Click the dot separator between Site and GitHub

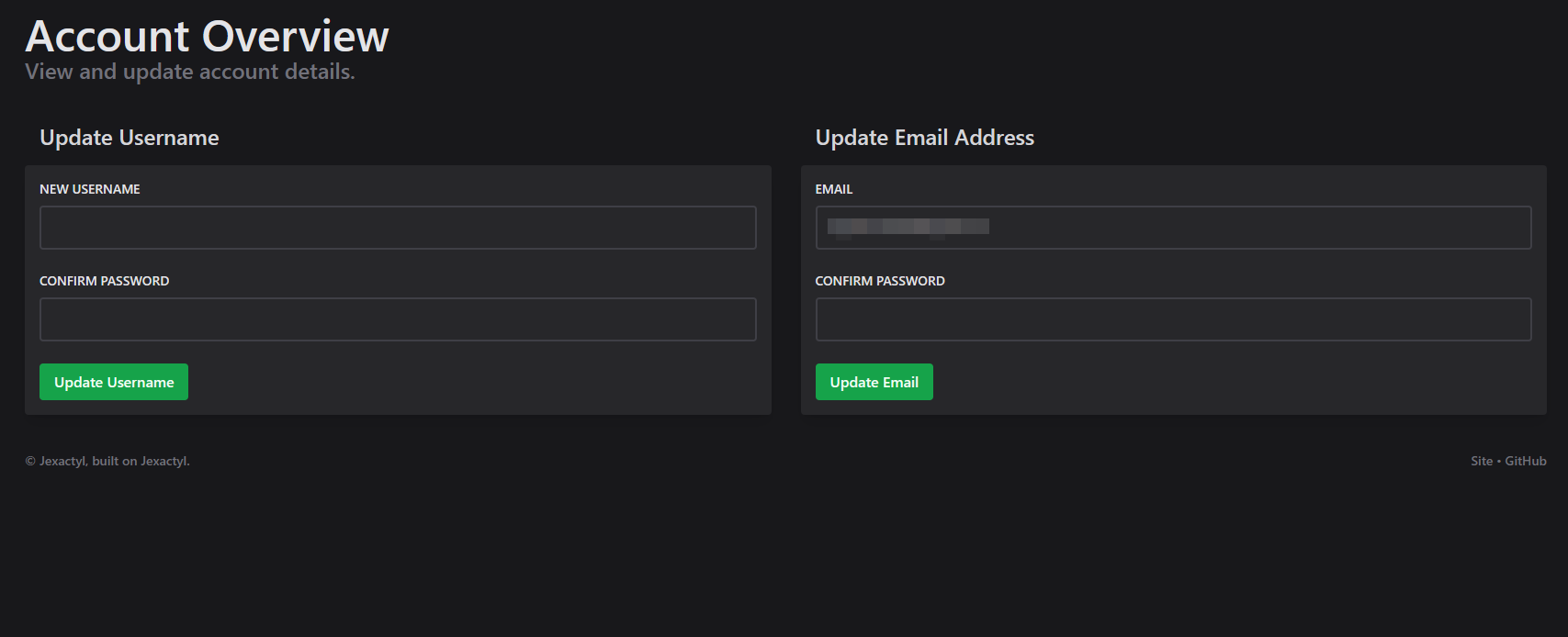click(x=1499, y=461)
